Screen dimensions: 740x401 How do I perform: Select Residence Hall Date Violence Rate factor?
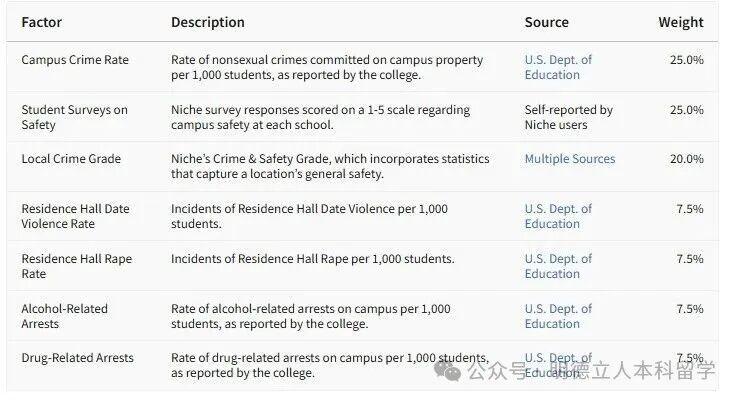tap(75, 216)
